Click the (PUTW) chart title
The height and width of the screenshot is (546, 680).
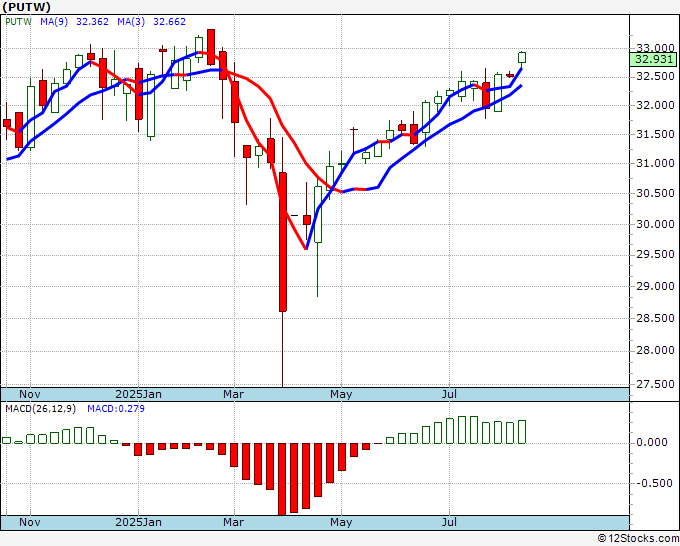coord(26,7)
